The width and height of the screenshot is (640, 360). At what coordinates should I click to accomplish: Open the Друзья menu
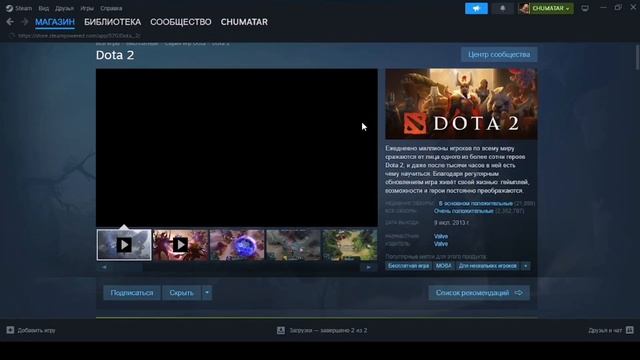(64, 8)
